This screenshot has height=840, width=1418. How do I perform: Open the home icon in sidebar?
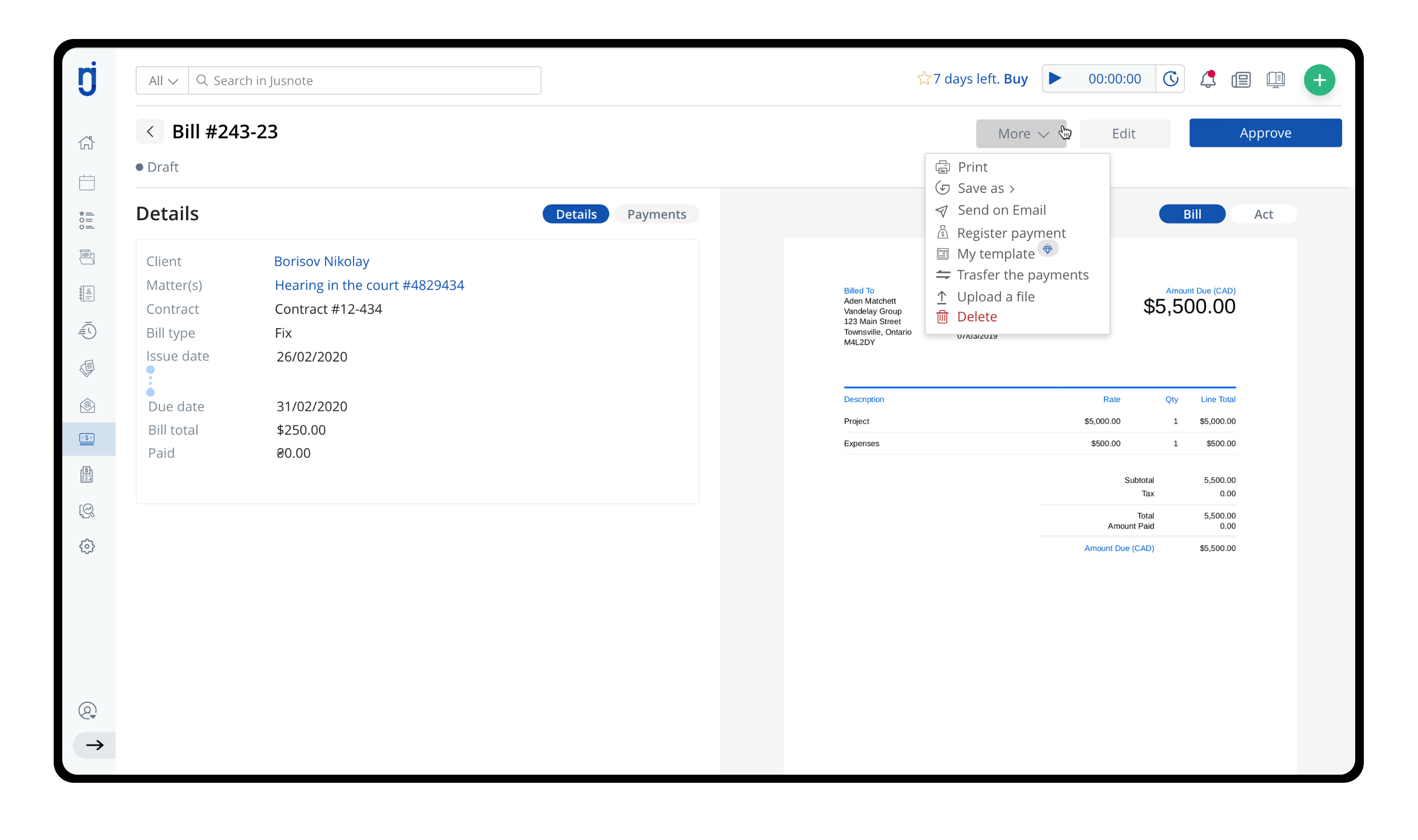87,143
